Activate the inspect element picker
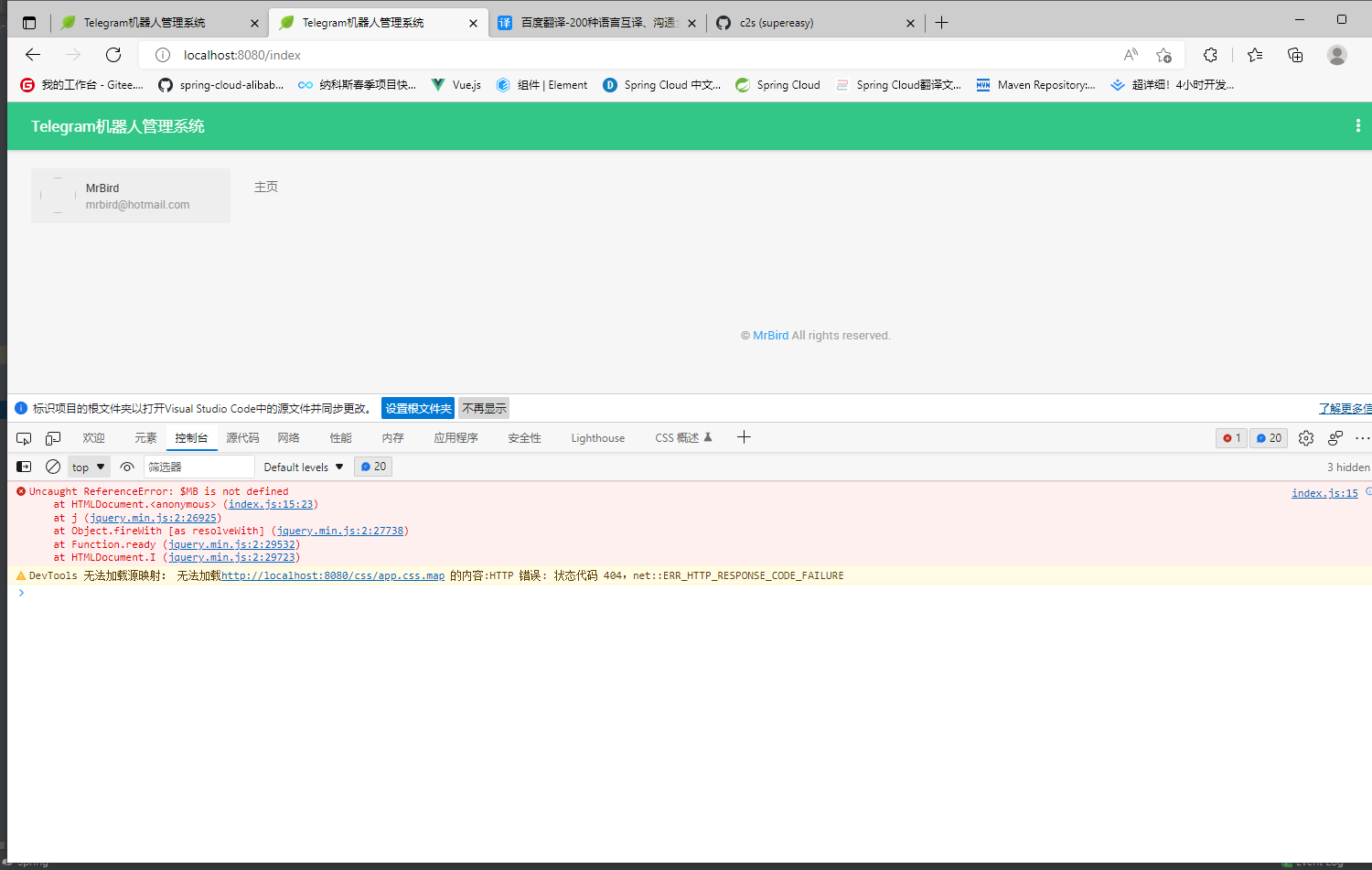Screen dimensions: 1372x870 [x=24, y=438]
